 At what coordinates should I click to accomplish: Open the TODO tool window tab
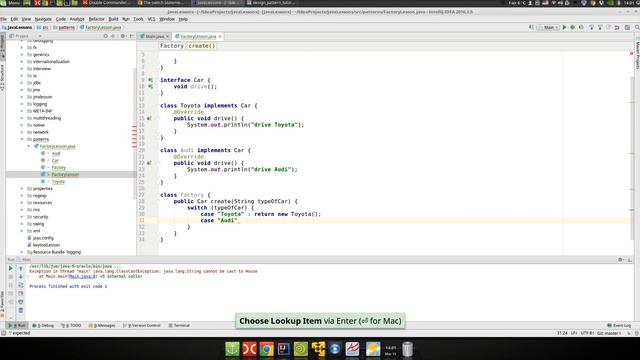pyautogui.click(x=71, y=325)
